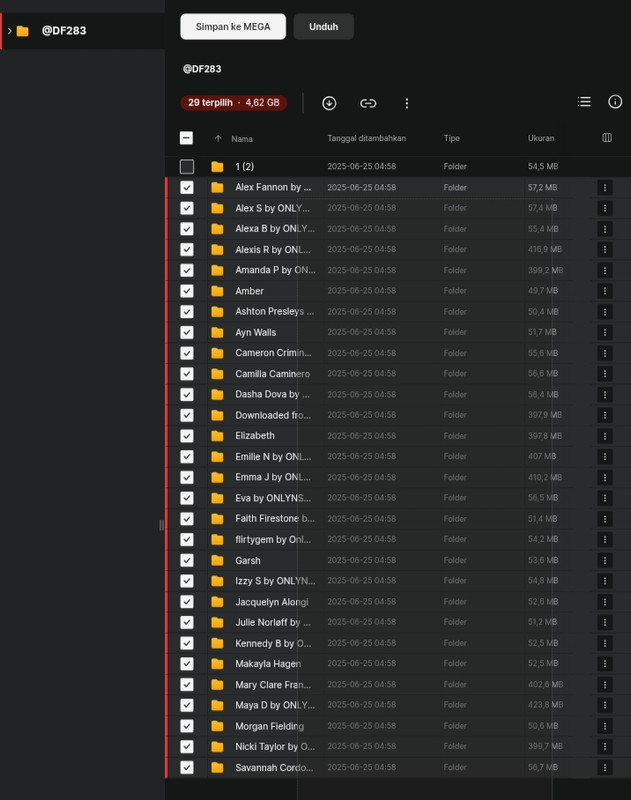Uncheck the Izzy S folder checkbox
This screenshot has width=631, height=800.
click(x=187, y=581)
